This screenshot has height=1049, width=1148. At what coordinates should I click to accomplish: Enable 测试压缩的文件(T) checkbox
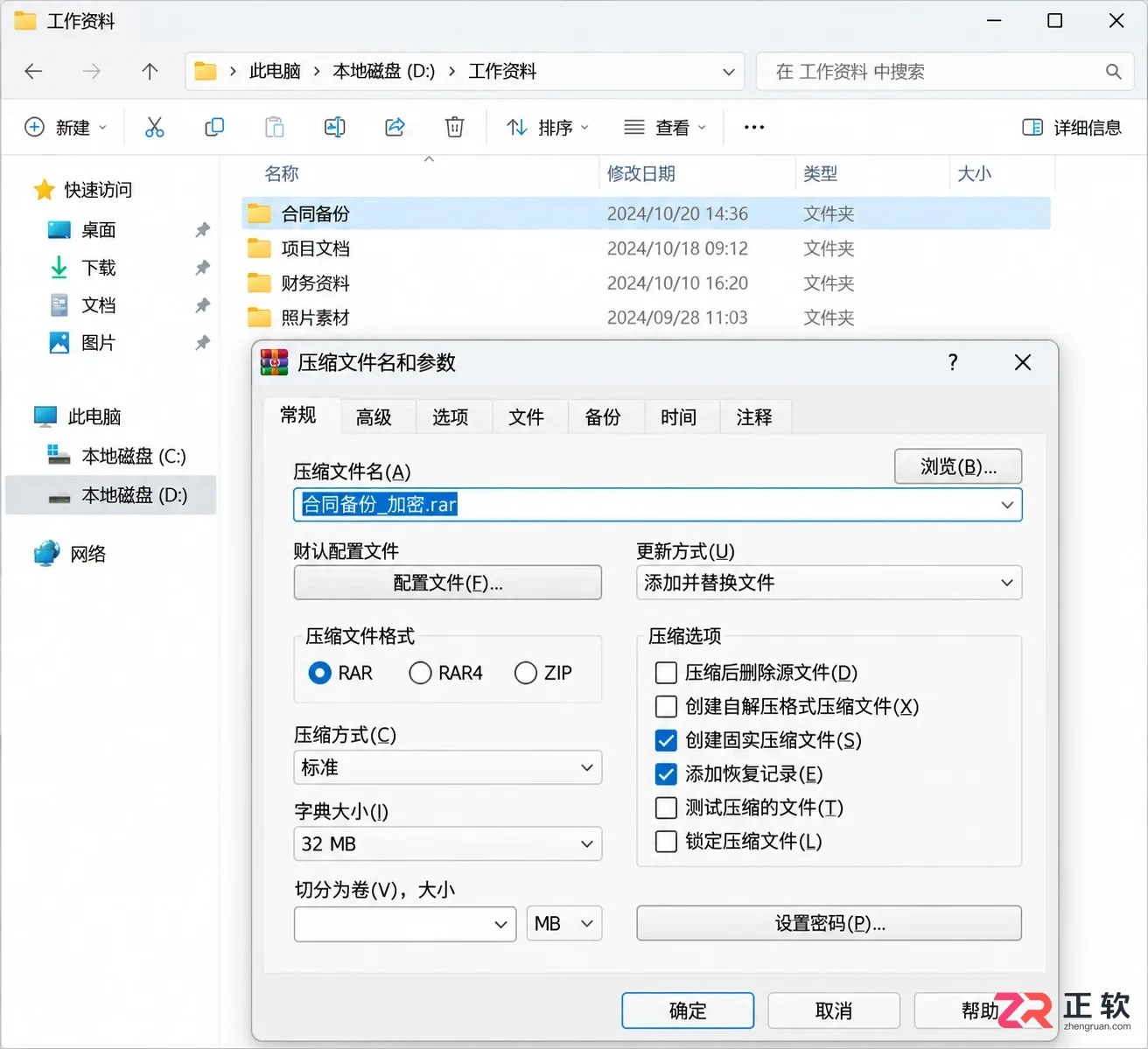[x=666, y=808]
